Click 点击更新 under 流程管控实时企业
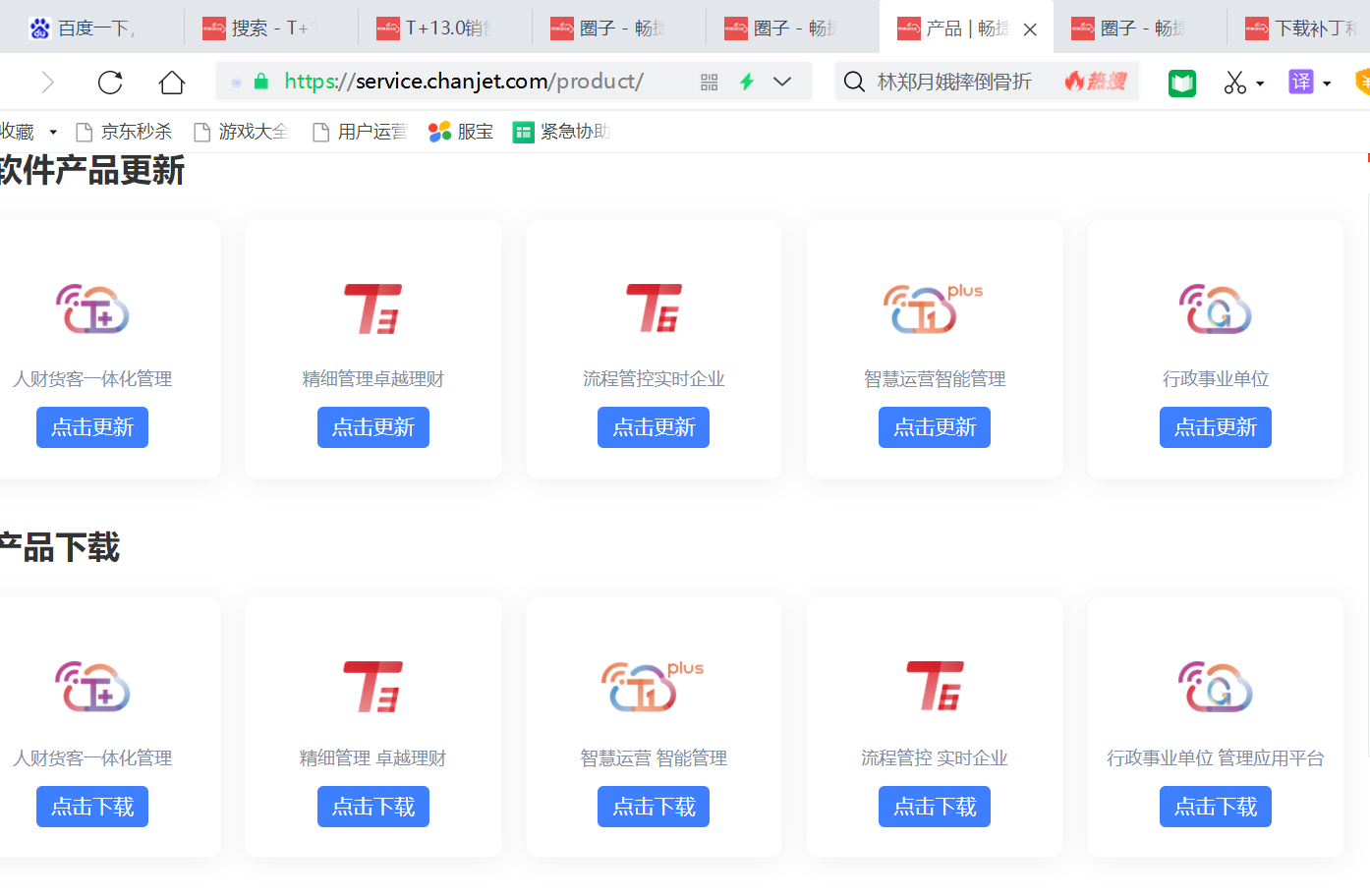This screenshot has width=1370, height=896. click(x=654, y=427)
